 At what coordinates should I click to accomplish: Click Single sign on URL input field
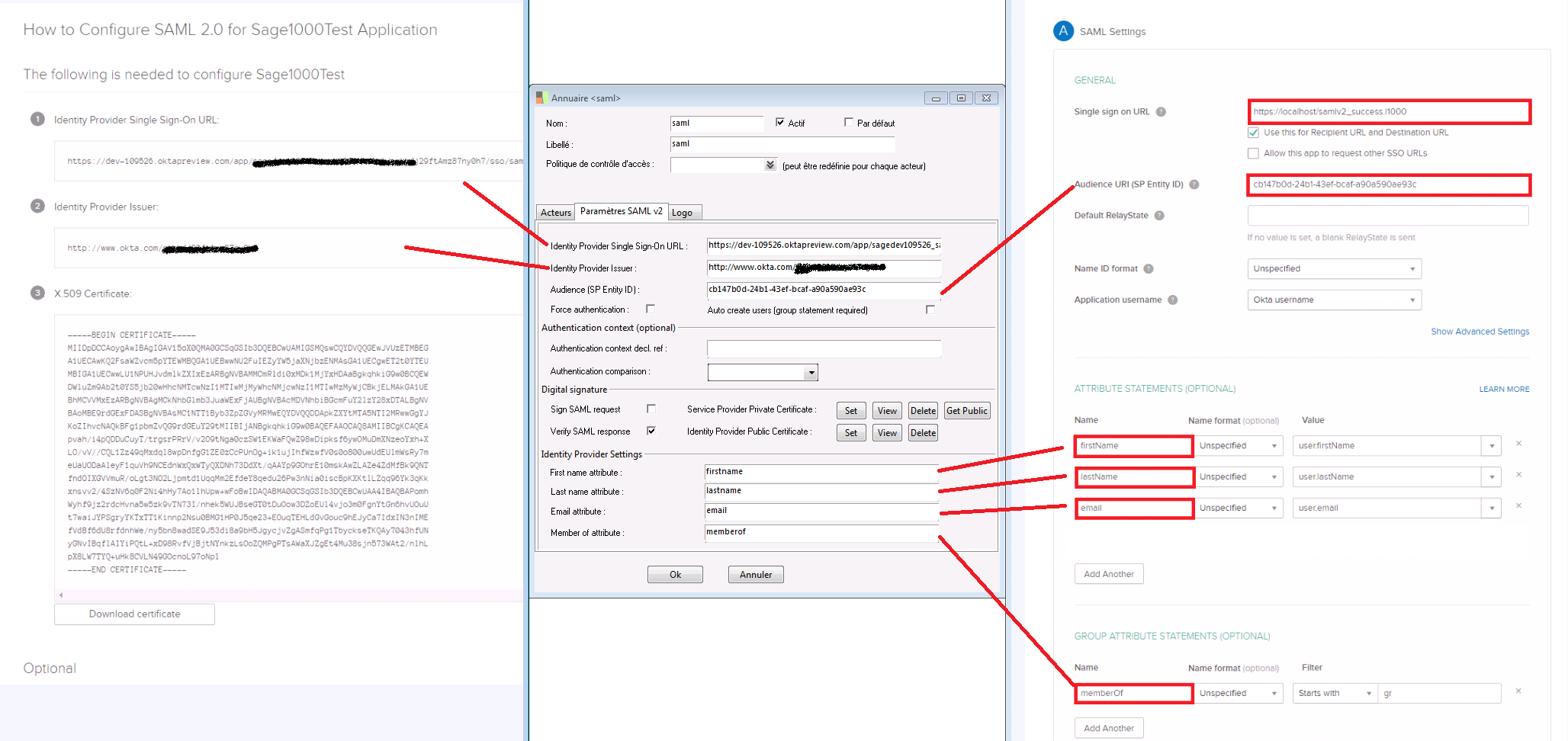(1389, 112)
